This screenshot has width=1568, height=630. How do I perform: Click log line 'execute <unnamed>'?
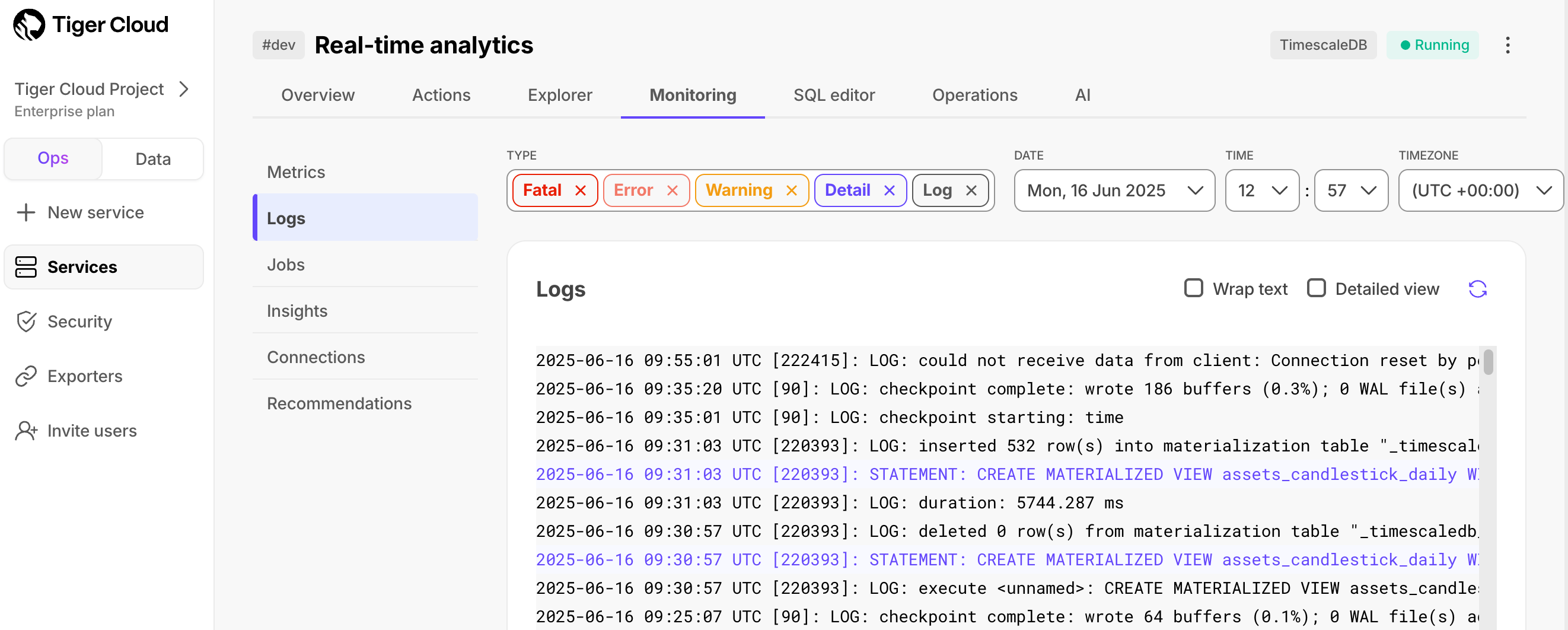coord(1008,588)
